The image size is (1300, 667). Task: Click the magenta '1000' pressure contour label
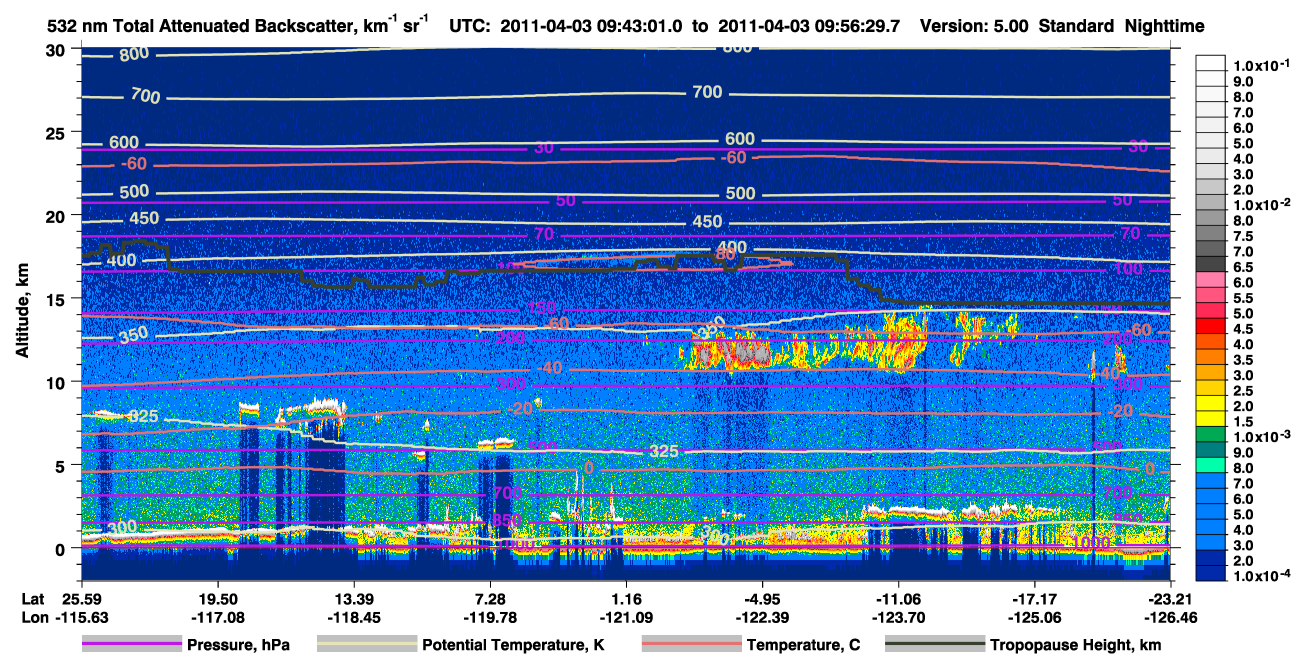pyautogui.click(x=1091, y=542)
